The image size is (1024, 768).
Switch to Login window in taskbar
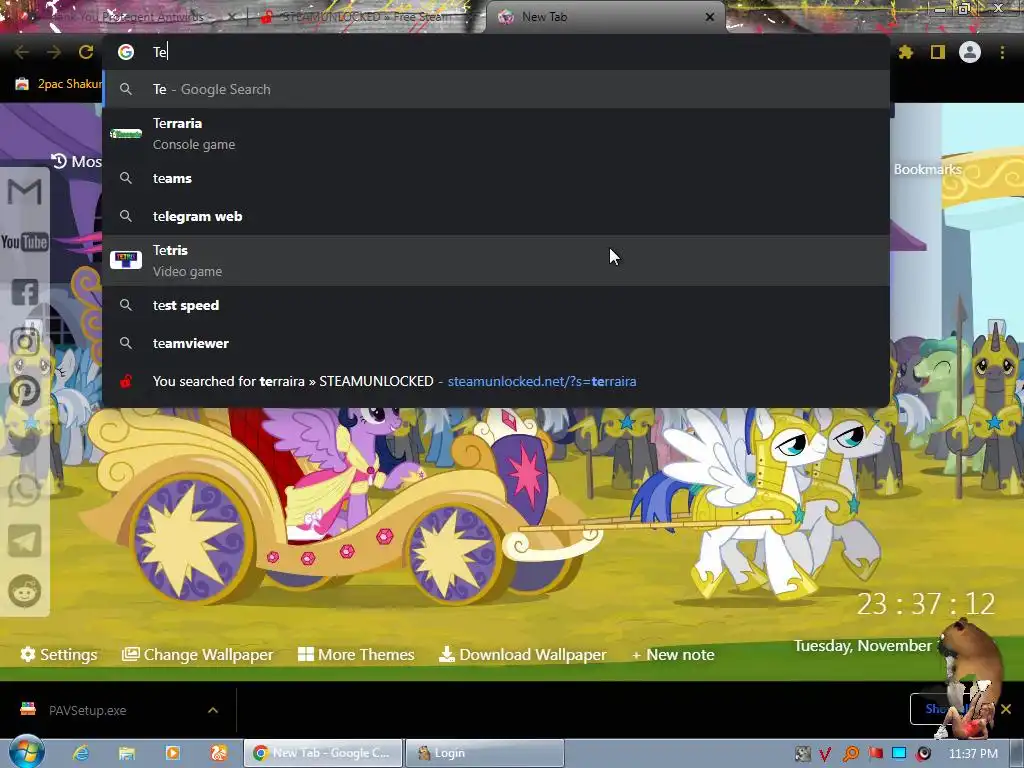pyautogui.click(x=485, y=753)
